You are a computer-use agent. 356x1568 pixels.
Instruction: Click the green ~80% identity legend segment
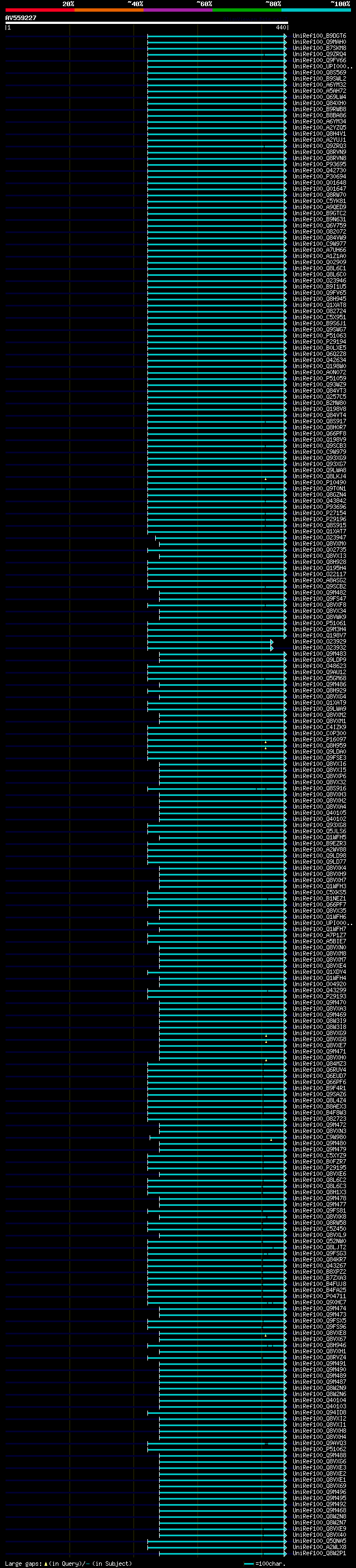tap(247, 10)
